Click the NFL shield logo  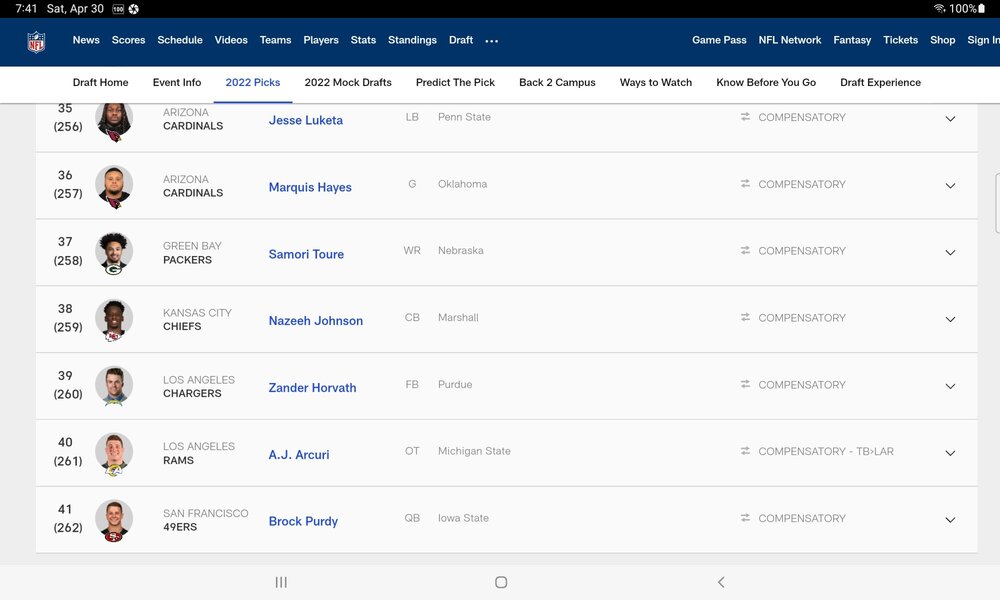click(x=36, y=41)
